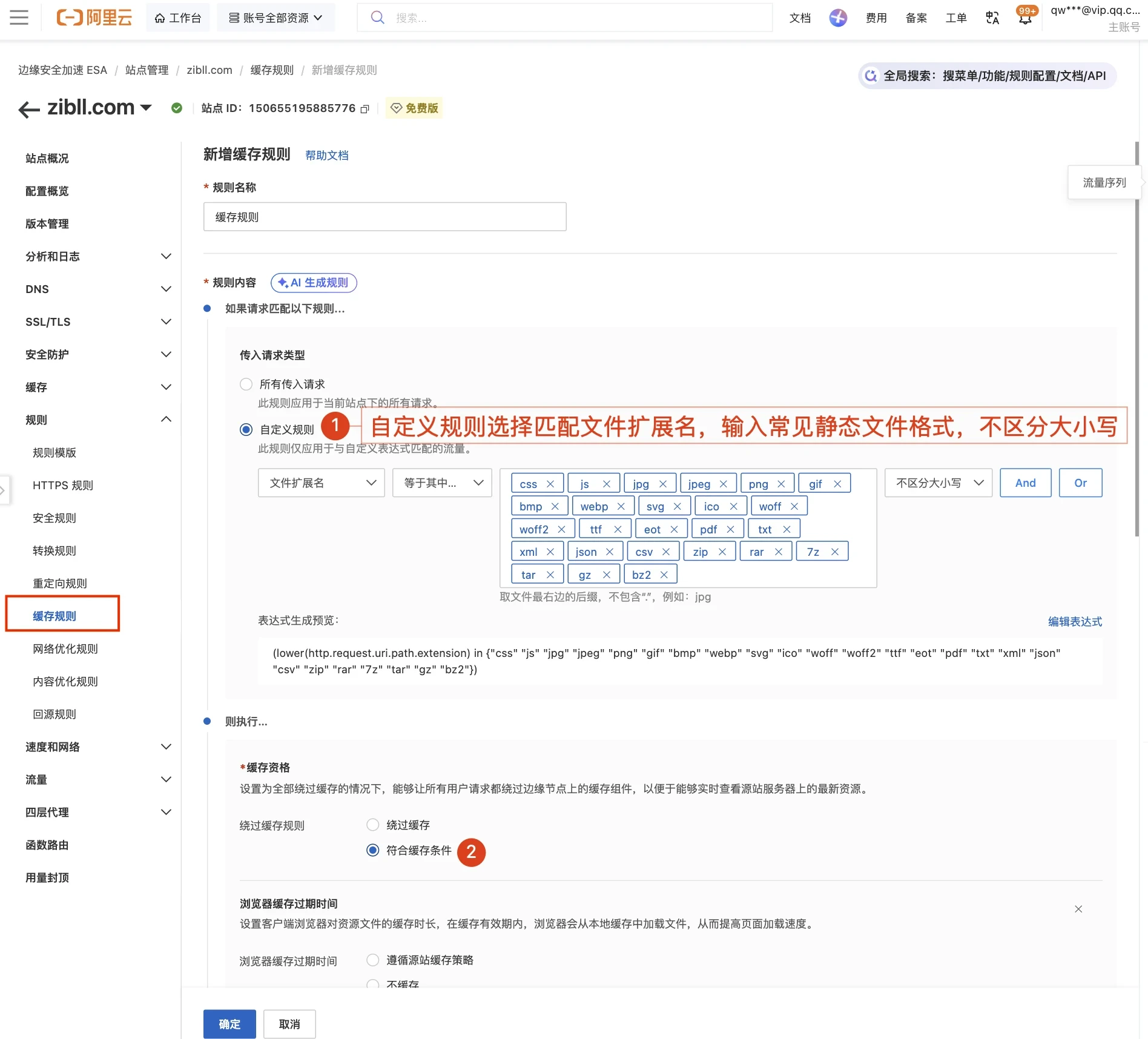Navigate to 工作台 in the top bar
This screenshot has width=1148, height=1039.
pos(178,18)
